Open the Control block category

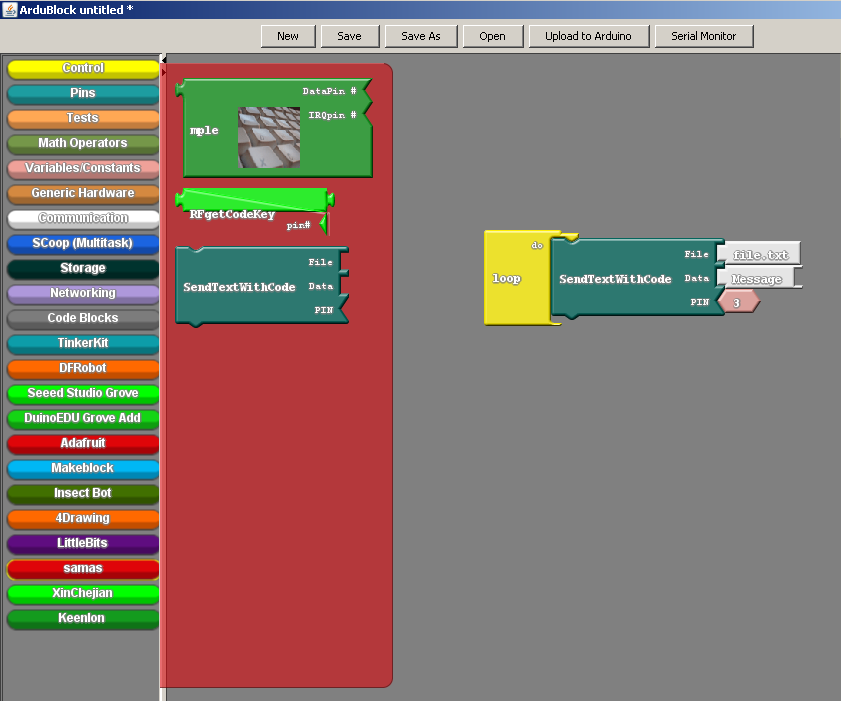coord(83,69)
